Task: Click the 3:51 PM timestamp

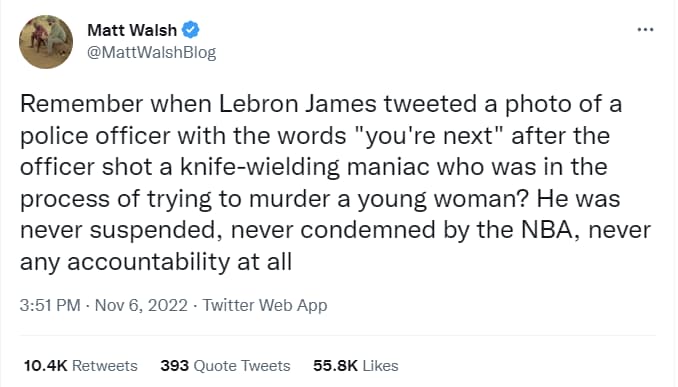Action: [50, 305]
